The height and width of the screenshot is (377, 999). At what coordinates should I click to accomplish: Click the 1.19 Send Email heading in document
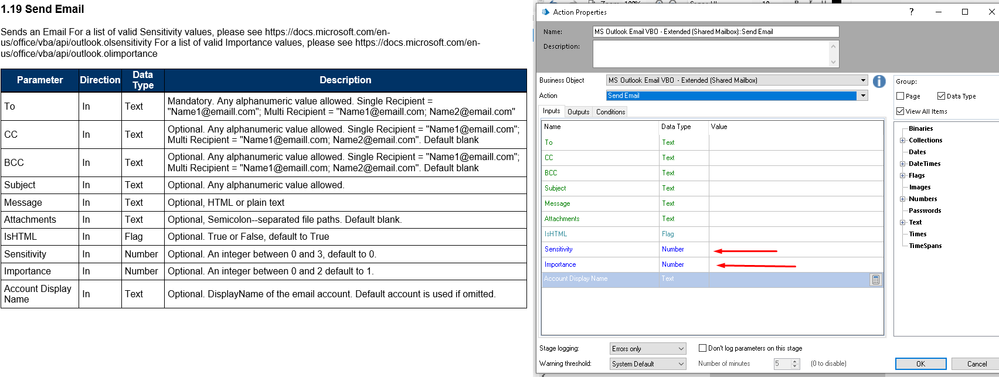(43, 10)
